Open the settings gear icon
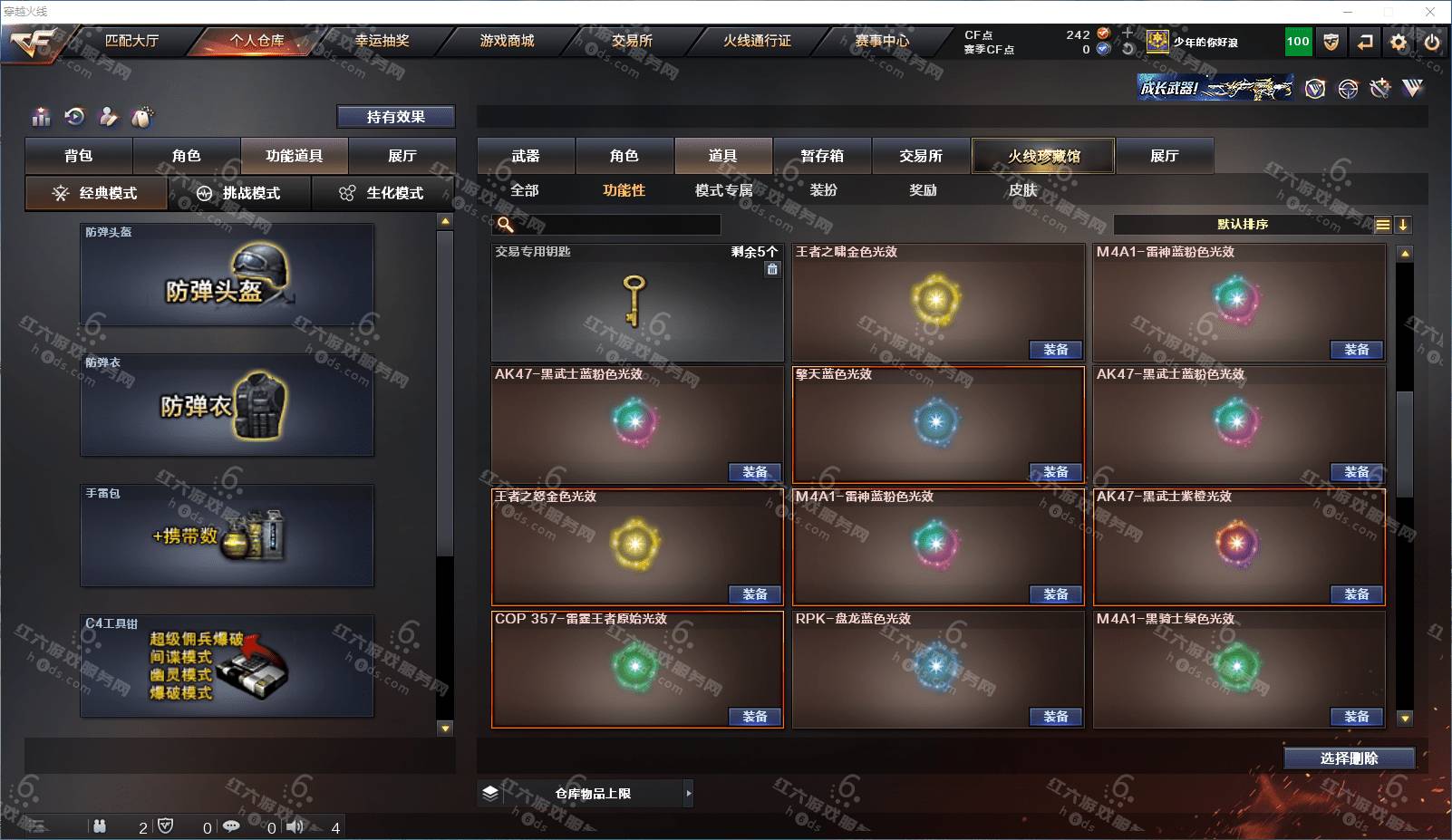 (x=1399, y=42)
